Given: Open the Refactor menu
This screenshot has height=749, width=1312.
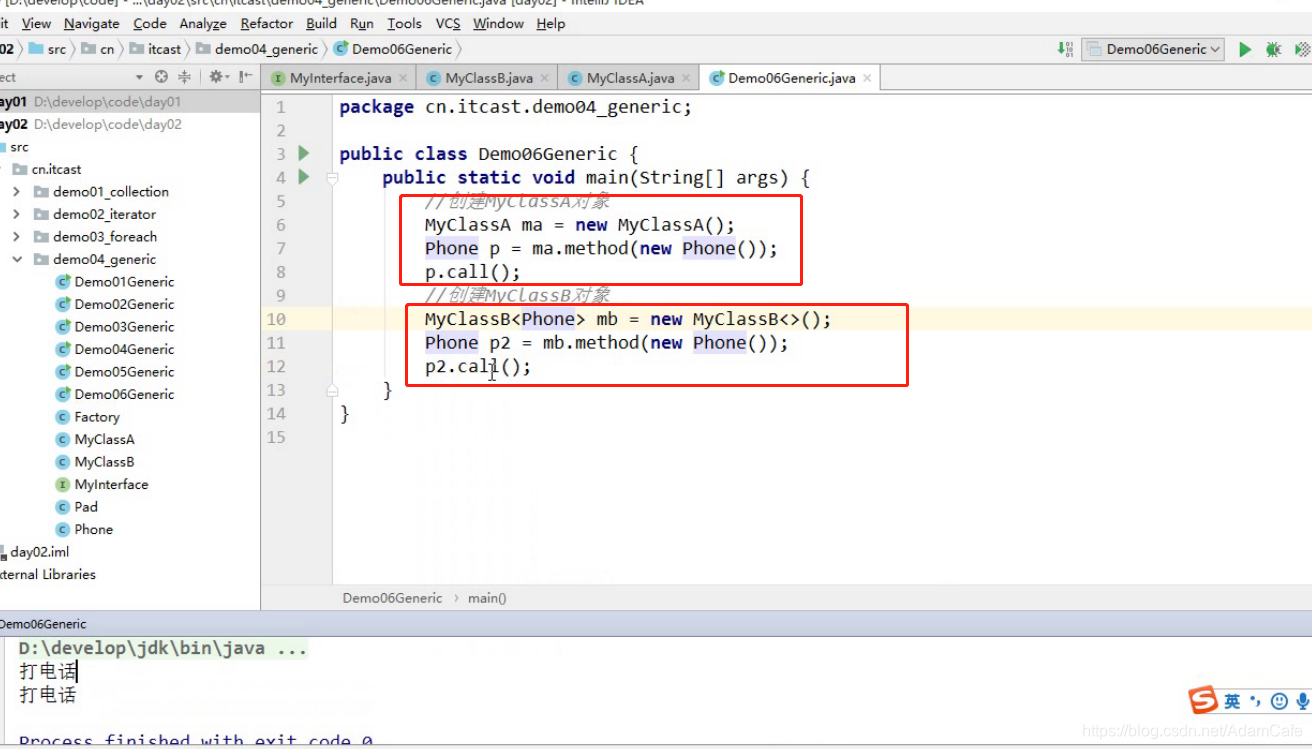Looking at the screenshot, I should point(267,23).
